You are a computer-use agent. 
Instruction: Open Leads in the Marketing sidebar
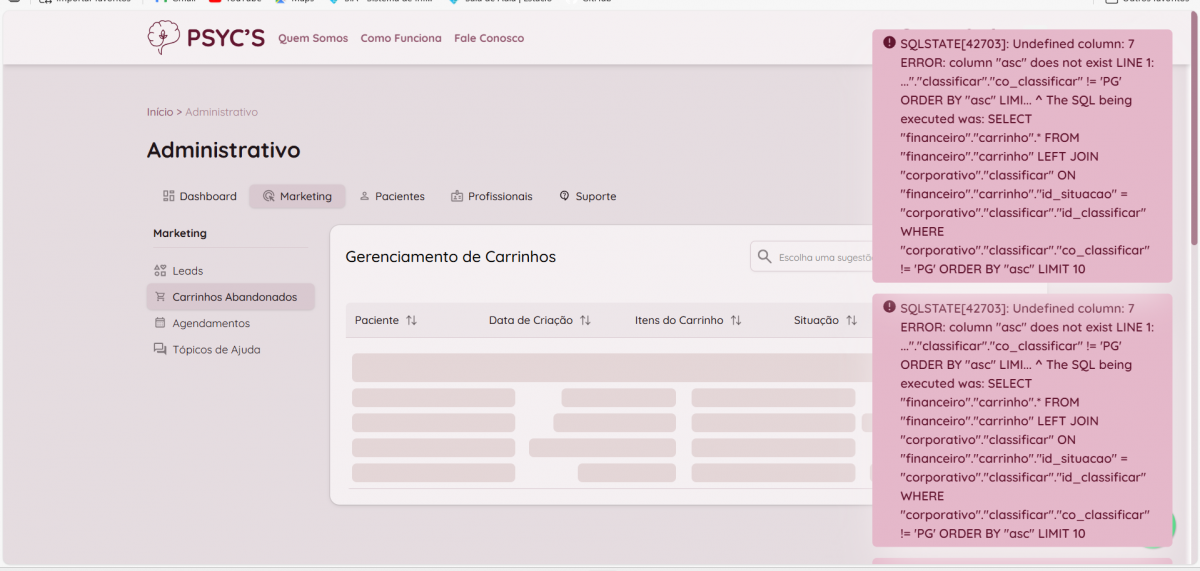187,271
